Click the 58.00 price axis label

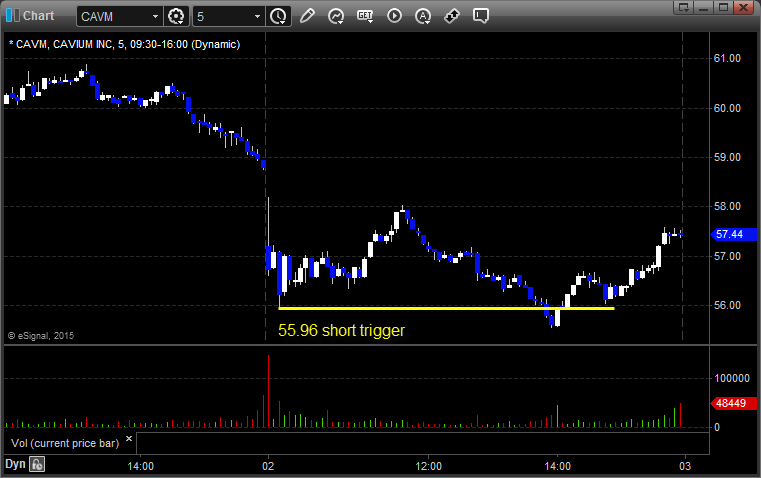(x=727, y=206)
